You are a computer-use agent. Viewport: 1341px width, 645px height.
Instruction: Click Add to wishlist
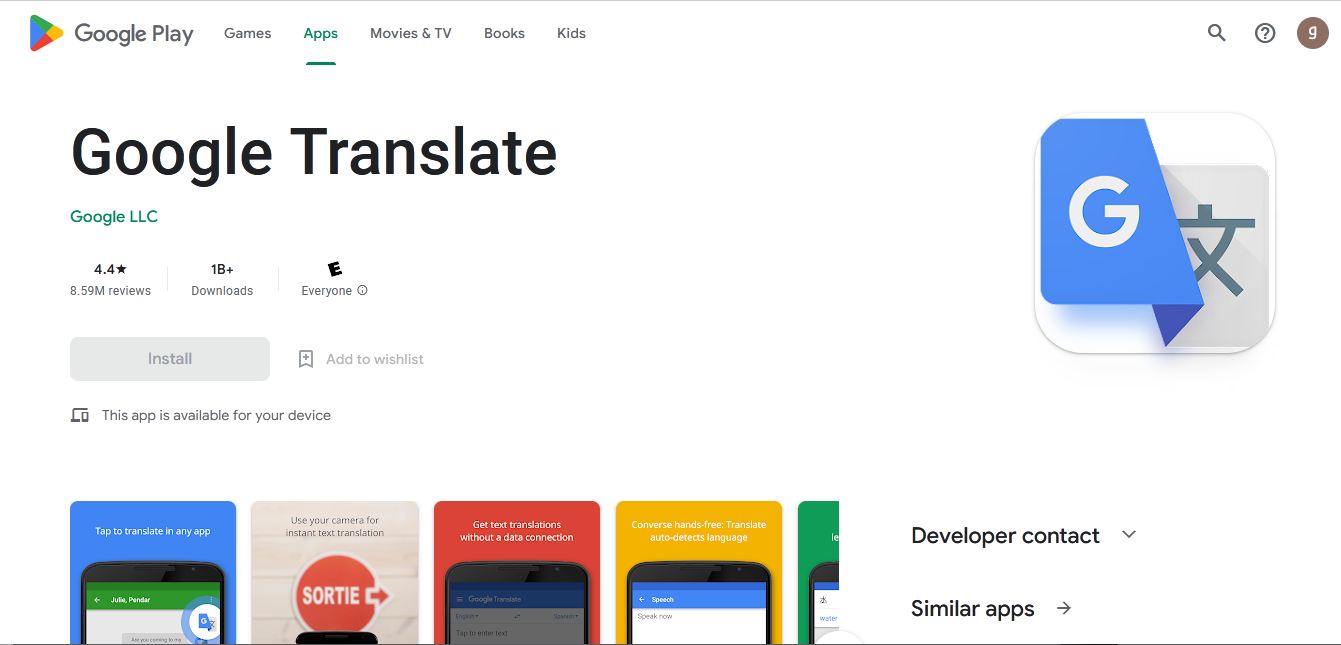[375, 359]
